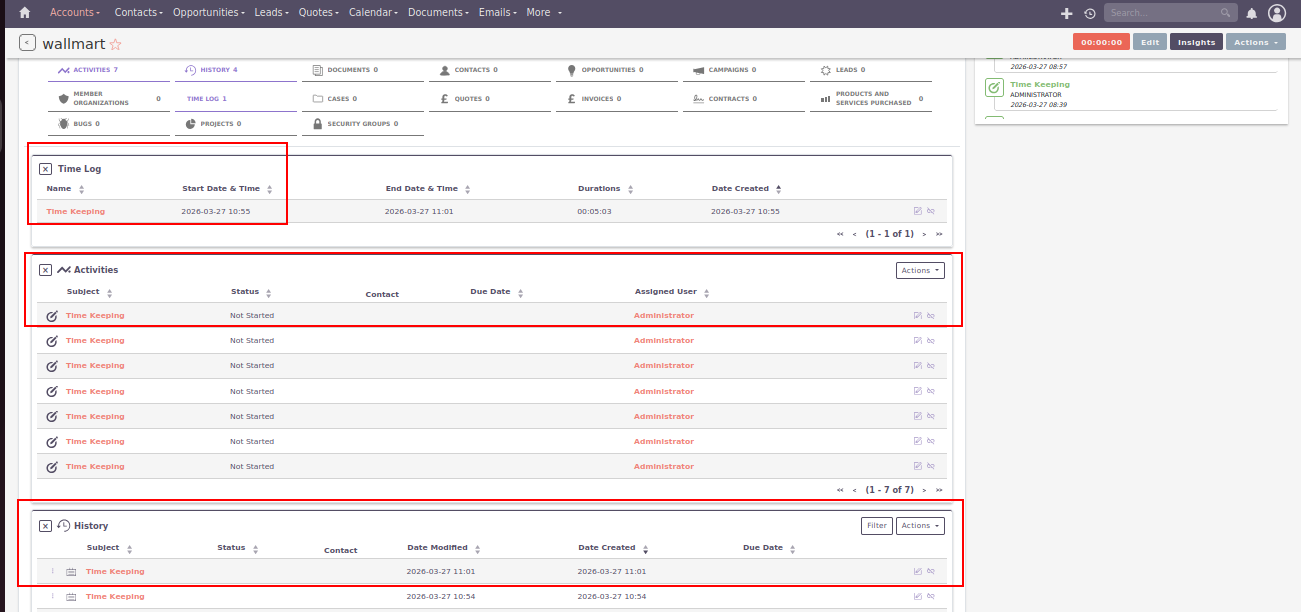Expand the record Actions dropdown in the header
The image size is (1301, 612).
[x=1255, y=42]
